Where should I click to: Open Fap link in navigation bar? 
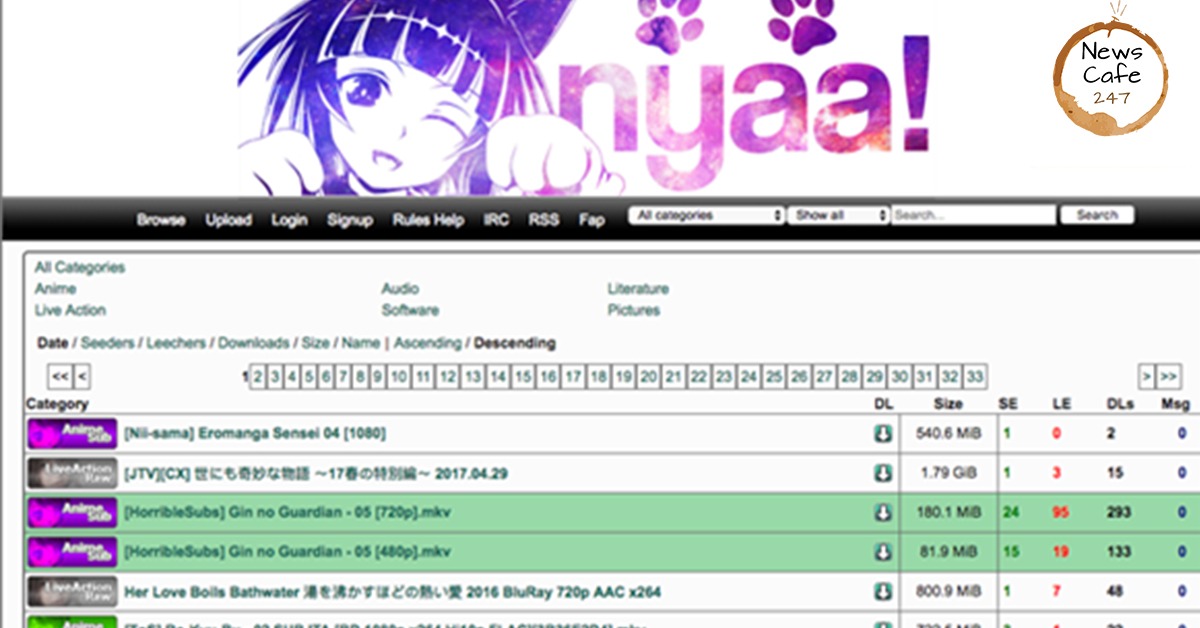(x=591, y=220)
